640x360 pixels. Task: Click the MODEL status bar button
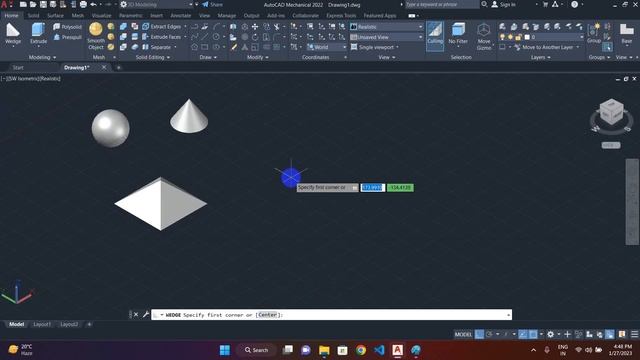click(463, 334)
